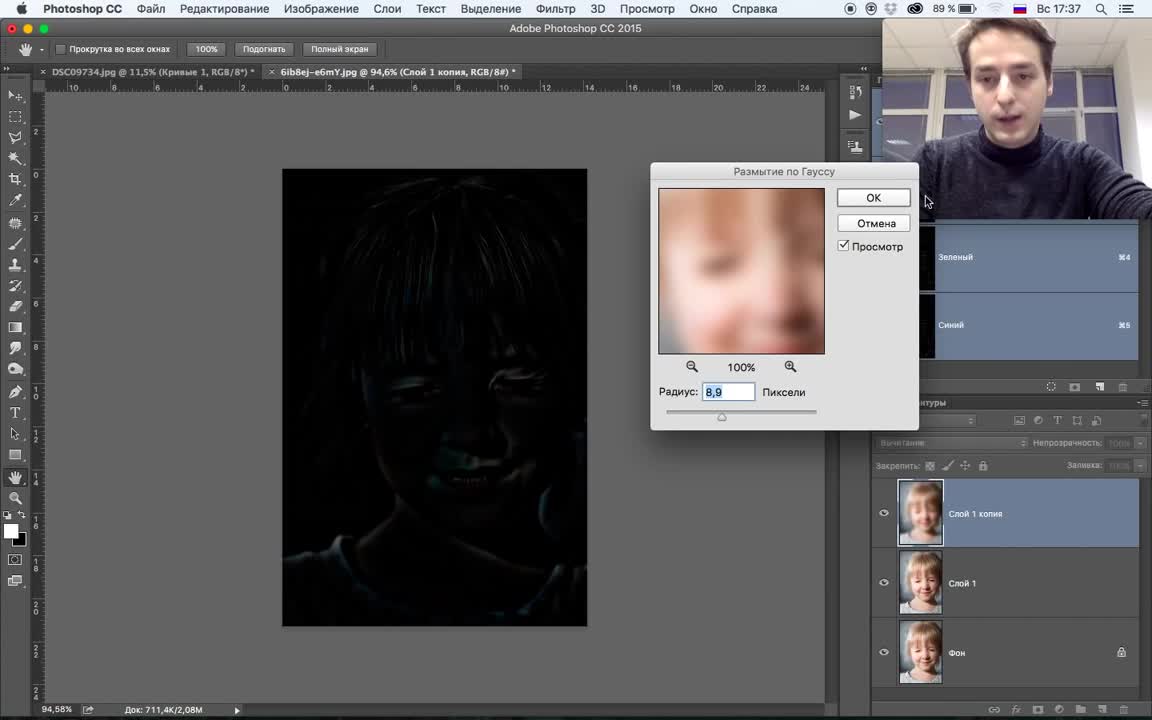Select the Eyedropper tool
The height and width of the screenshot is (720, 1152).
click(x=15, y=201)
